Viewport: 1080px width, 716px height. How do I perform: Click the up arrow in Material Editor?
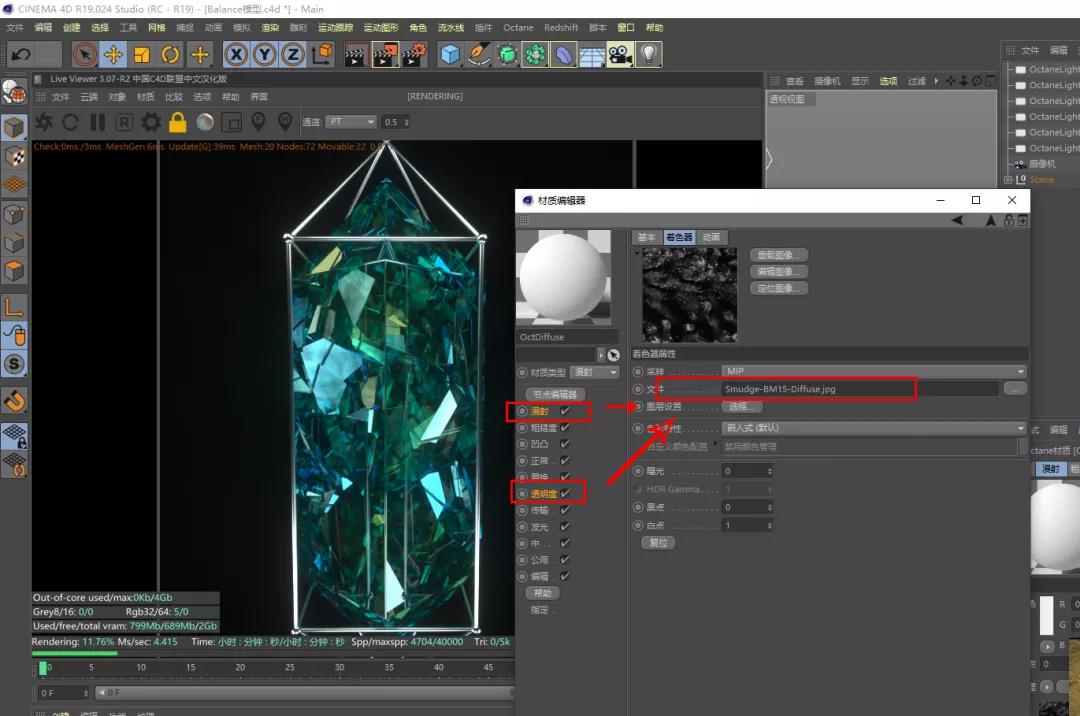pos(991,220)
